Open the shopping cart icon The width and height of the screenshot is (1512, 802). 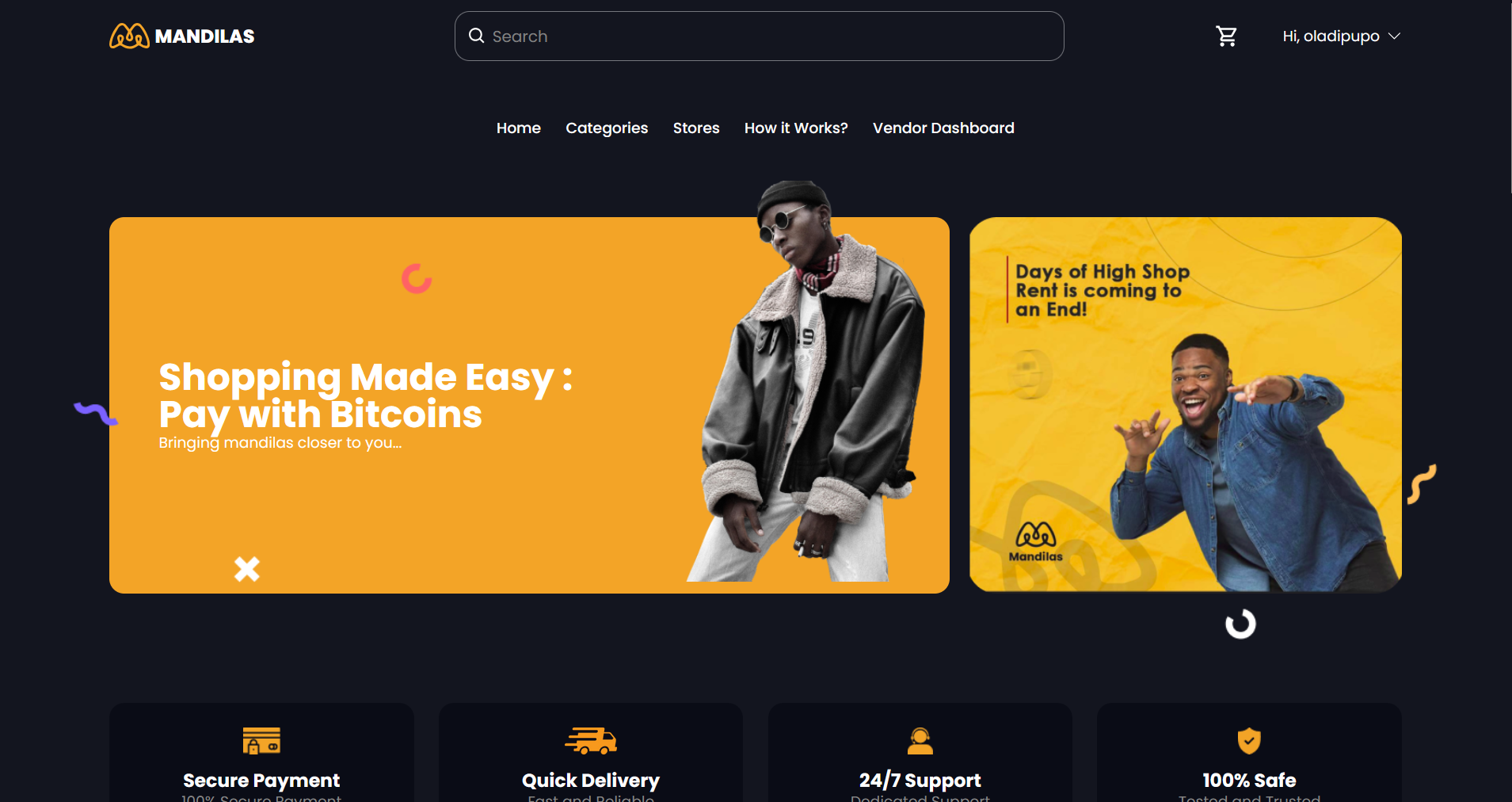coord(1227,36)
